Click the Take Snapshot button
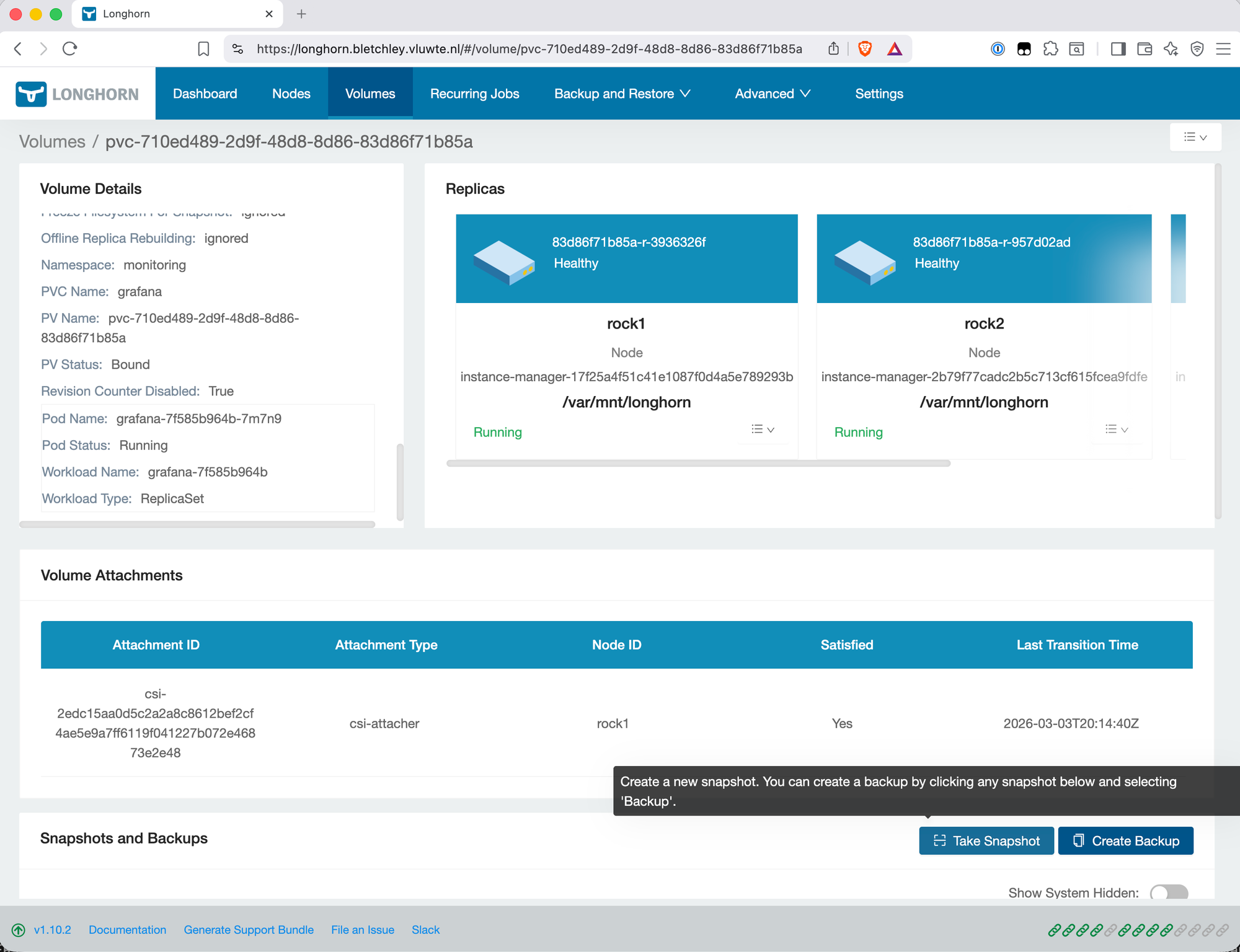Viewport: 1240px width, 952px height. [x=986, y=841]
